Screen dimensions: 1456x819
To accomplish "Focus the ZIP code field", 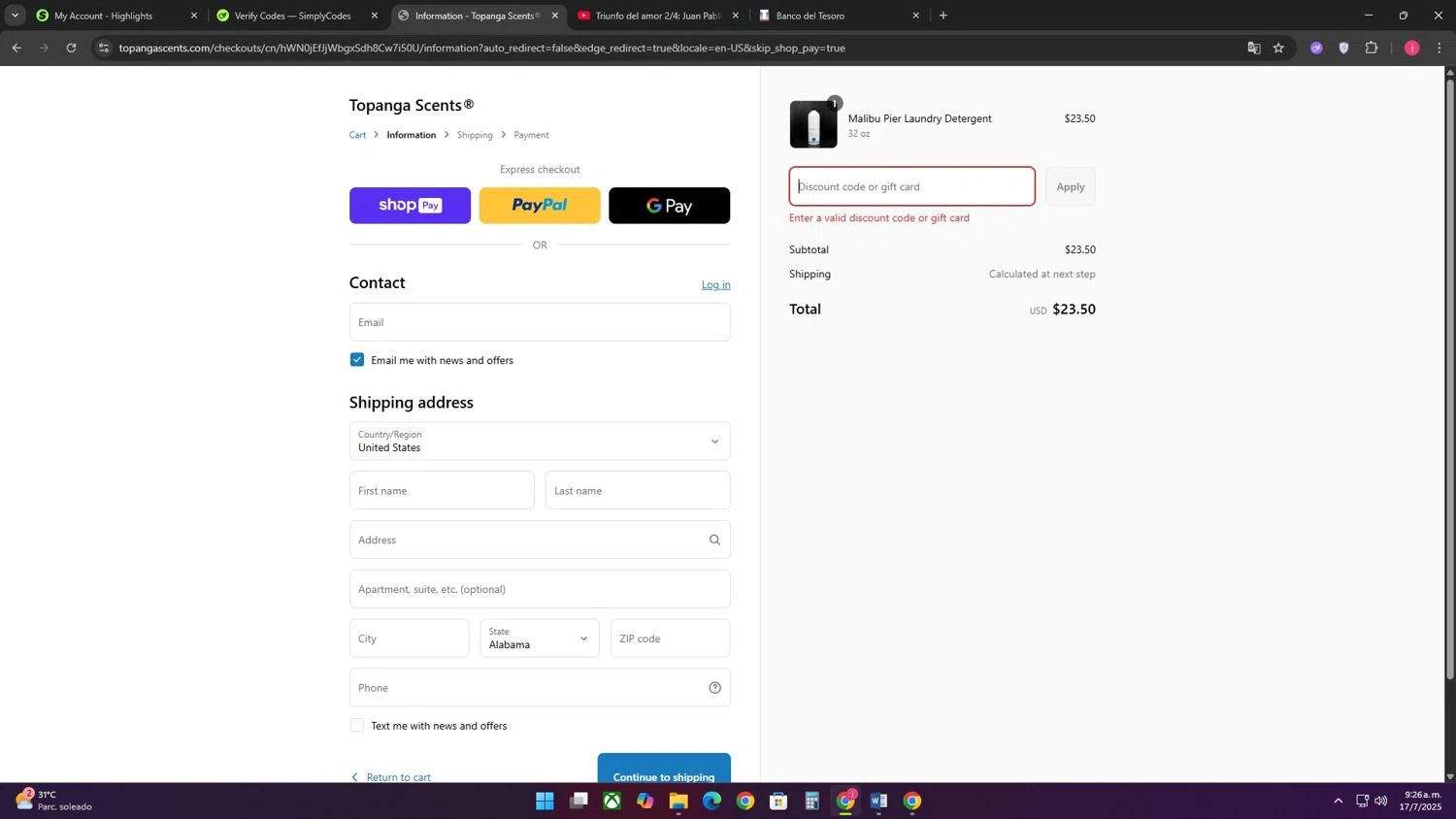I will pyautogui.click(x=670, y=639).
